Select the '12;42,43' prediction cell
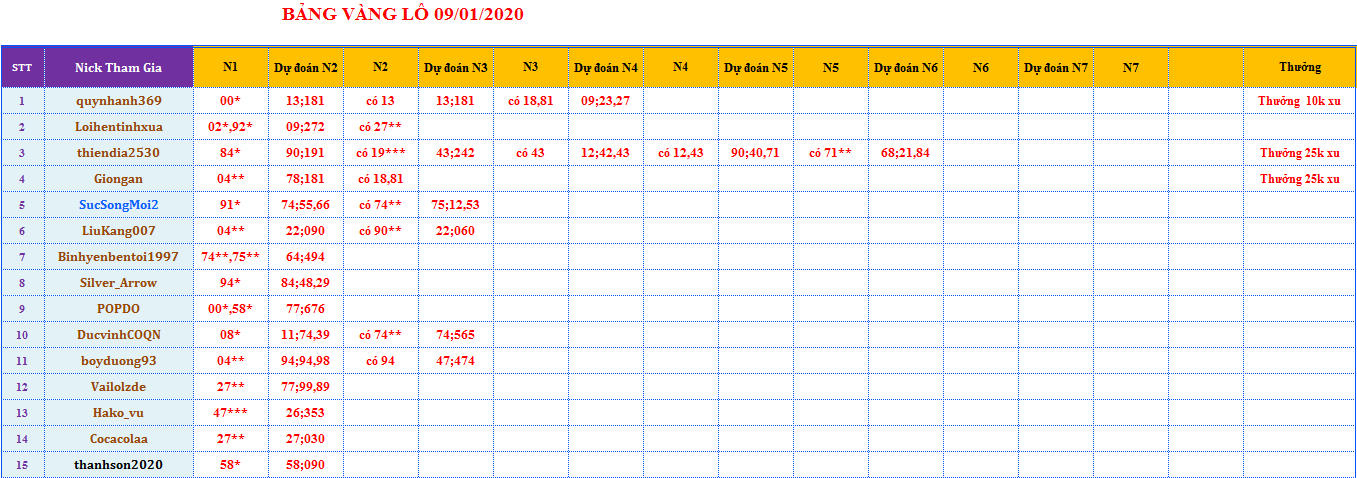 pyautogui.click(x=606, y=153)
